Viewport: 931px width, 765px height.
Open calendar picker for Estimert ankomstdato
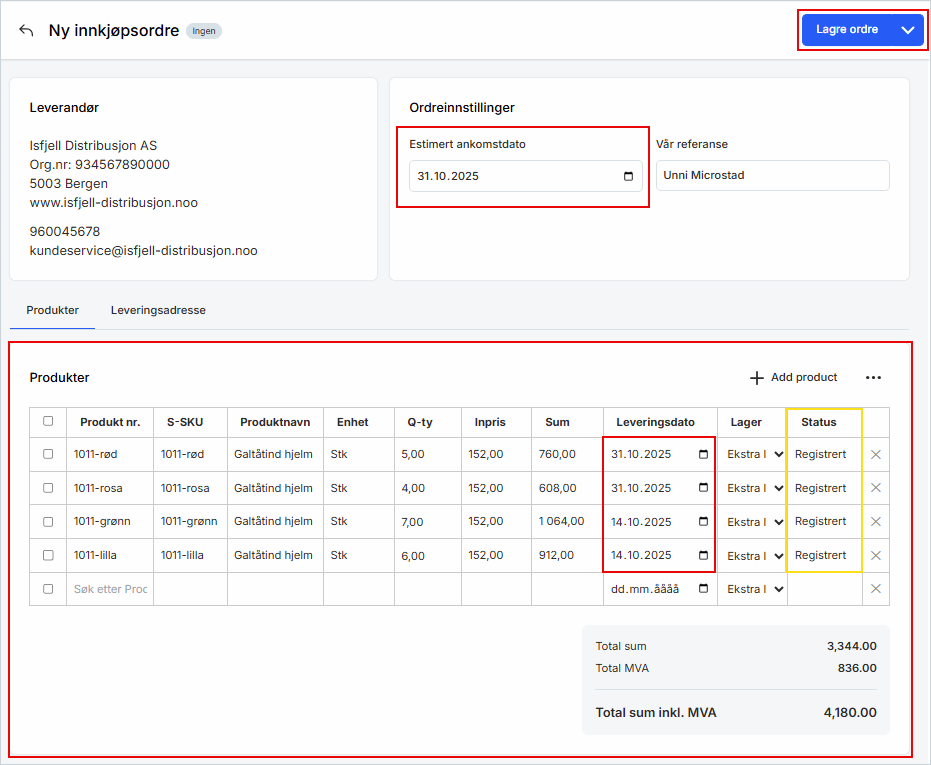(628, 177)
